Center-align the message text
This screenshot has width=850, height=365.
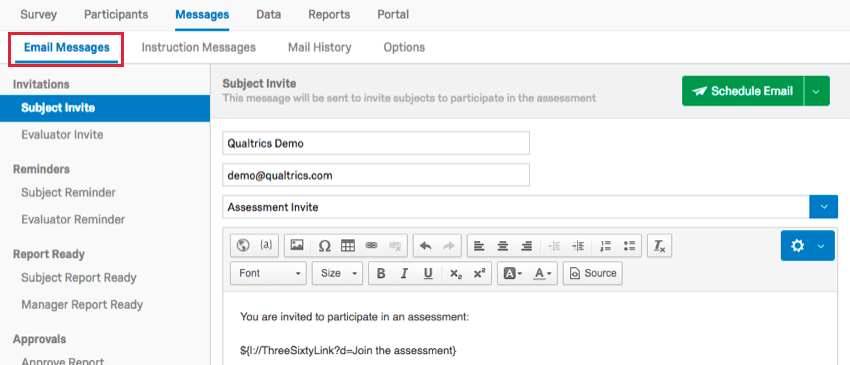coord(503,246)
